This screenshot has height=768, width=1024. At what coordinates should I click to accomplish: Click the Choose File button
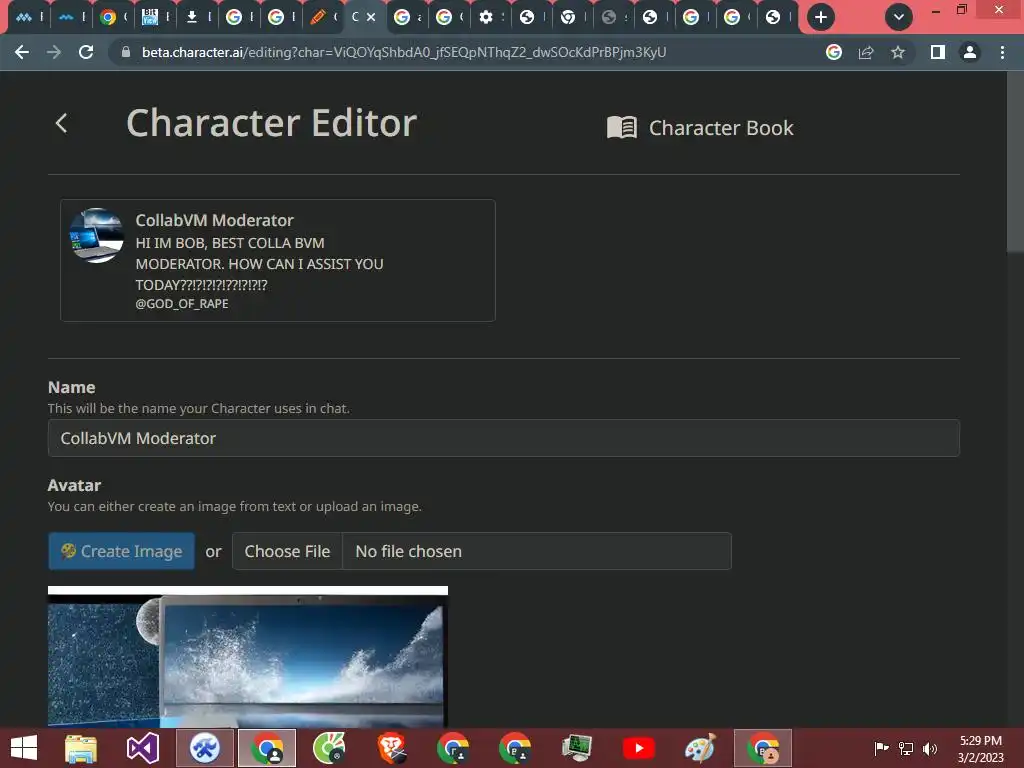(287, 551)
